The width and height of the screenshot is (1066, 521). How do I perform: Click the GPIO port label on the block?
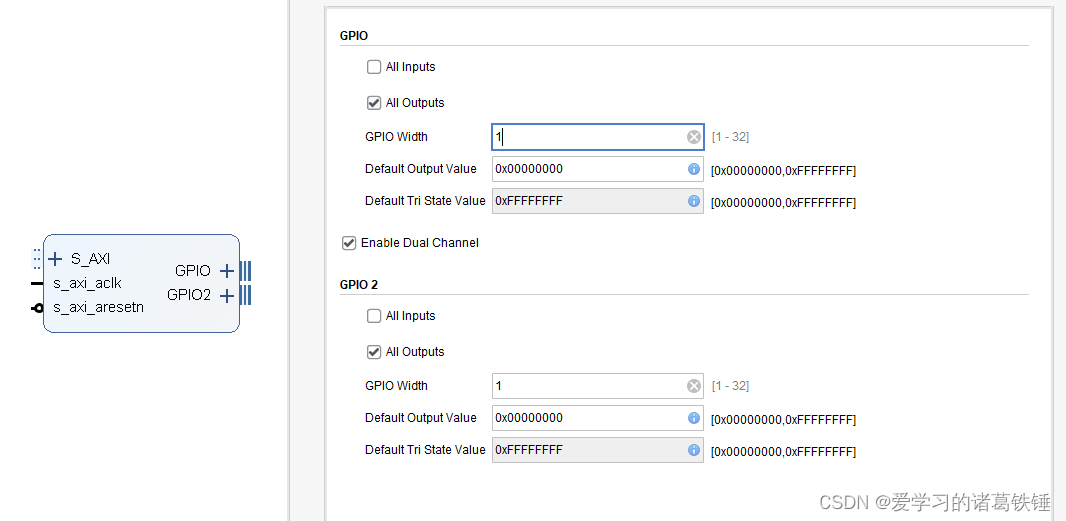(x=192, y=271)
